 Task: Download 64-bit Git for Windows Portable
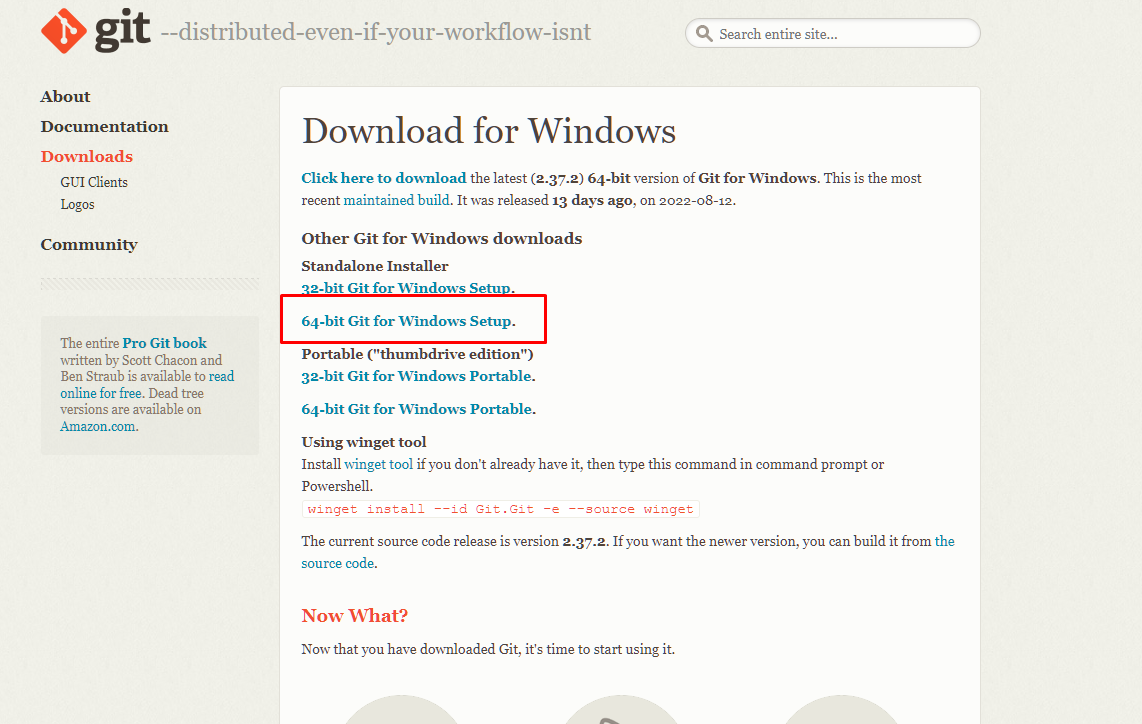coord(417,409)
